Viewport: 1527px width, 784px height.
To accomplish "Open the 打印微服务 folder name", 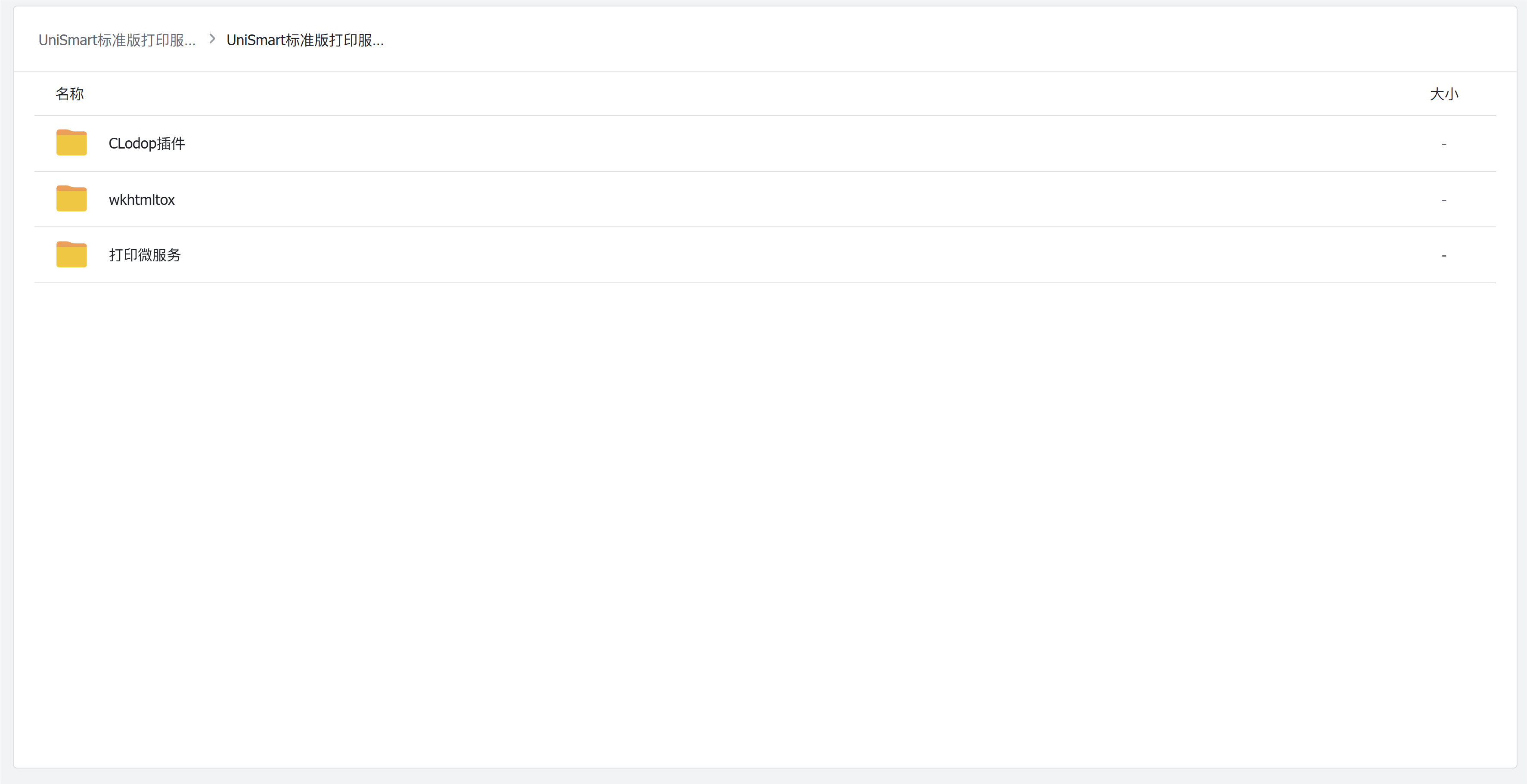I will pyautogui.click(x=145, y=255).
